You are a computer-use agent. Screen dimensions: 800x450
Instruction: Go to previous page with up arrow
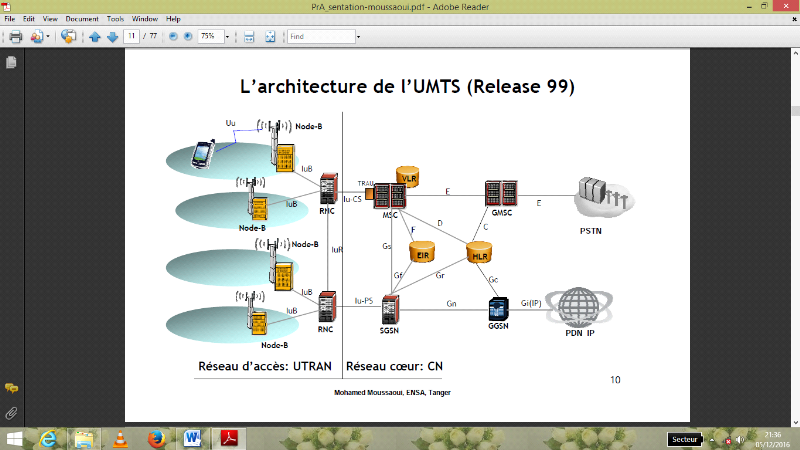pyautogui.click(x=95, y=37)
